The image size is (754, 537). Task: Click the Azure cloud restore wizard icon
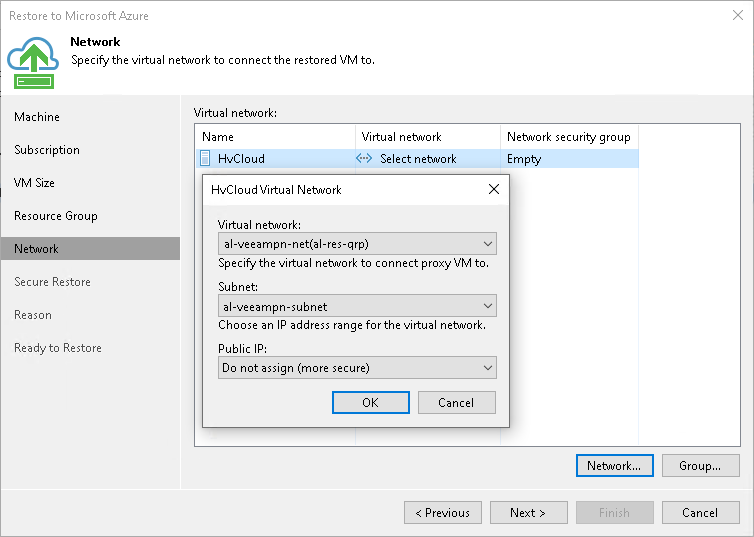point(34,60)
